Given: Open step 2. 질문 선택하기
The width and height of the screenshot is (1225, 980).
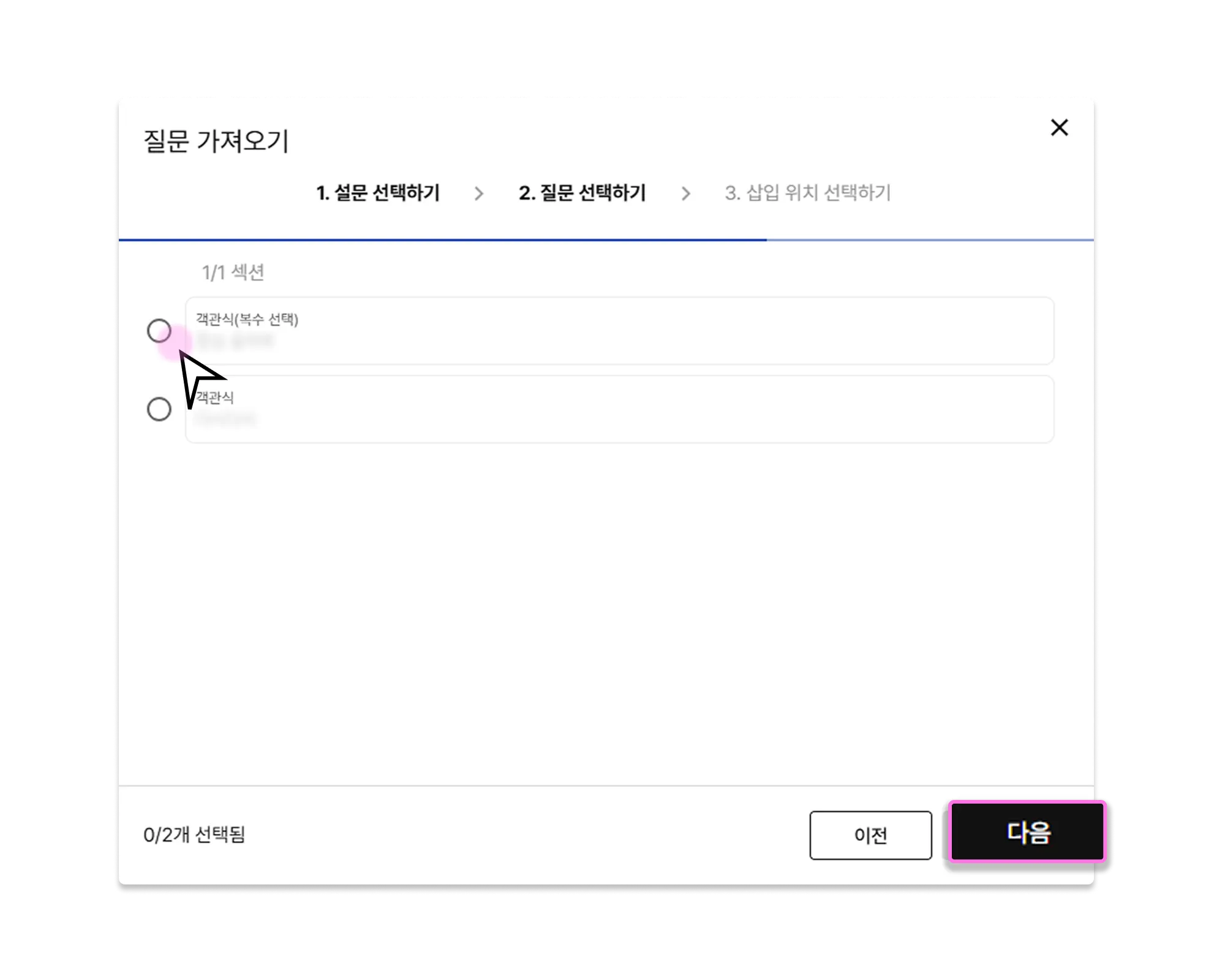Looking at the screenshot, I should 582,193.
